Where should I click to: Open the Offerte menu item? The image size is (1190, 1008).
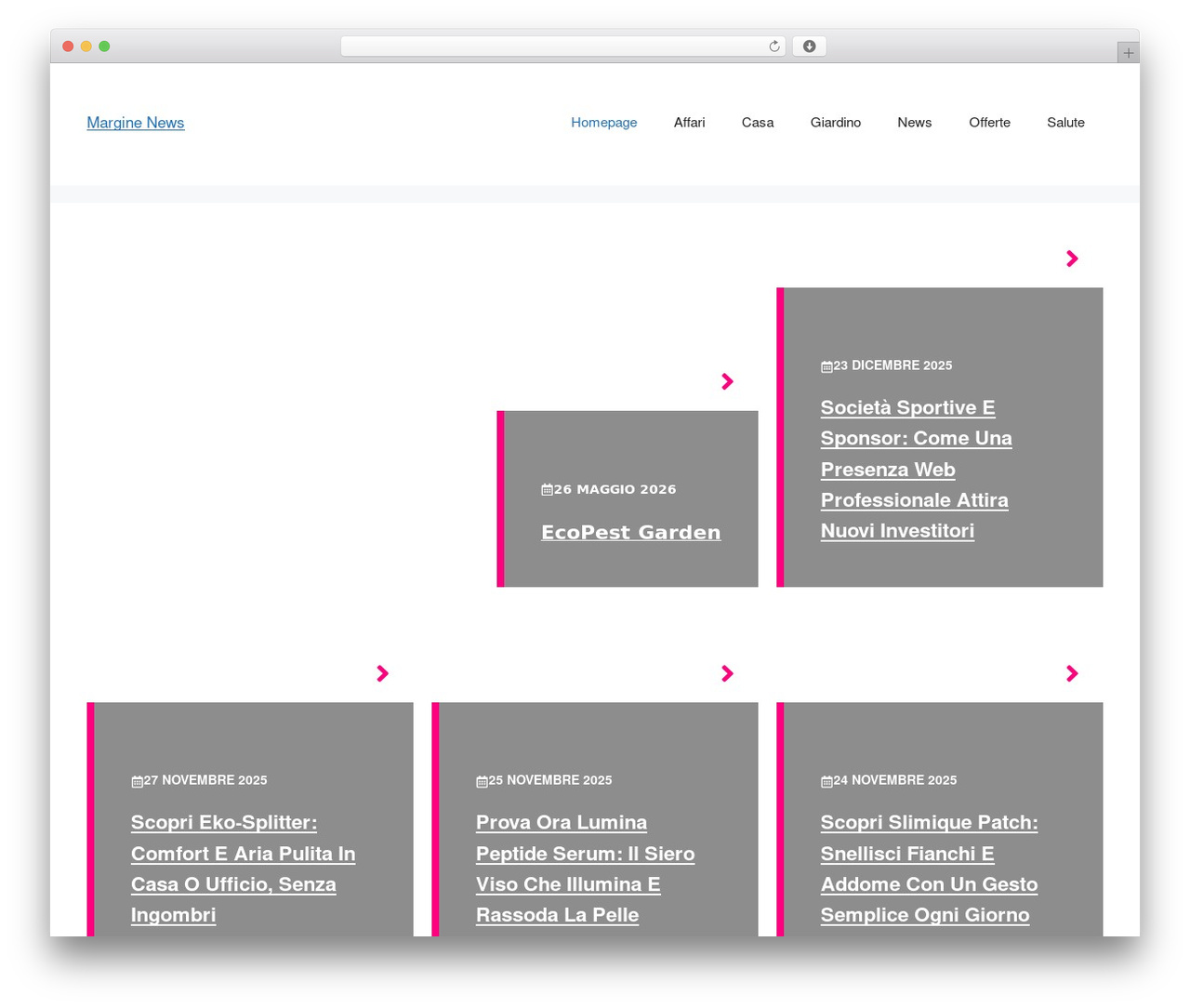(989, 123)
